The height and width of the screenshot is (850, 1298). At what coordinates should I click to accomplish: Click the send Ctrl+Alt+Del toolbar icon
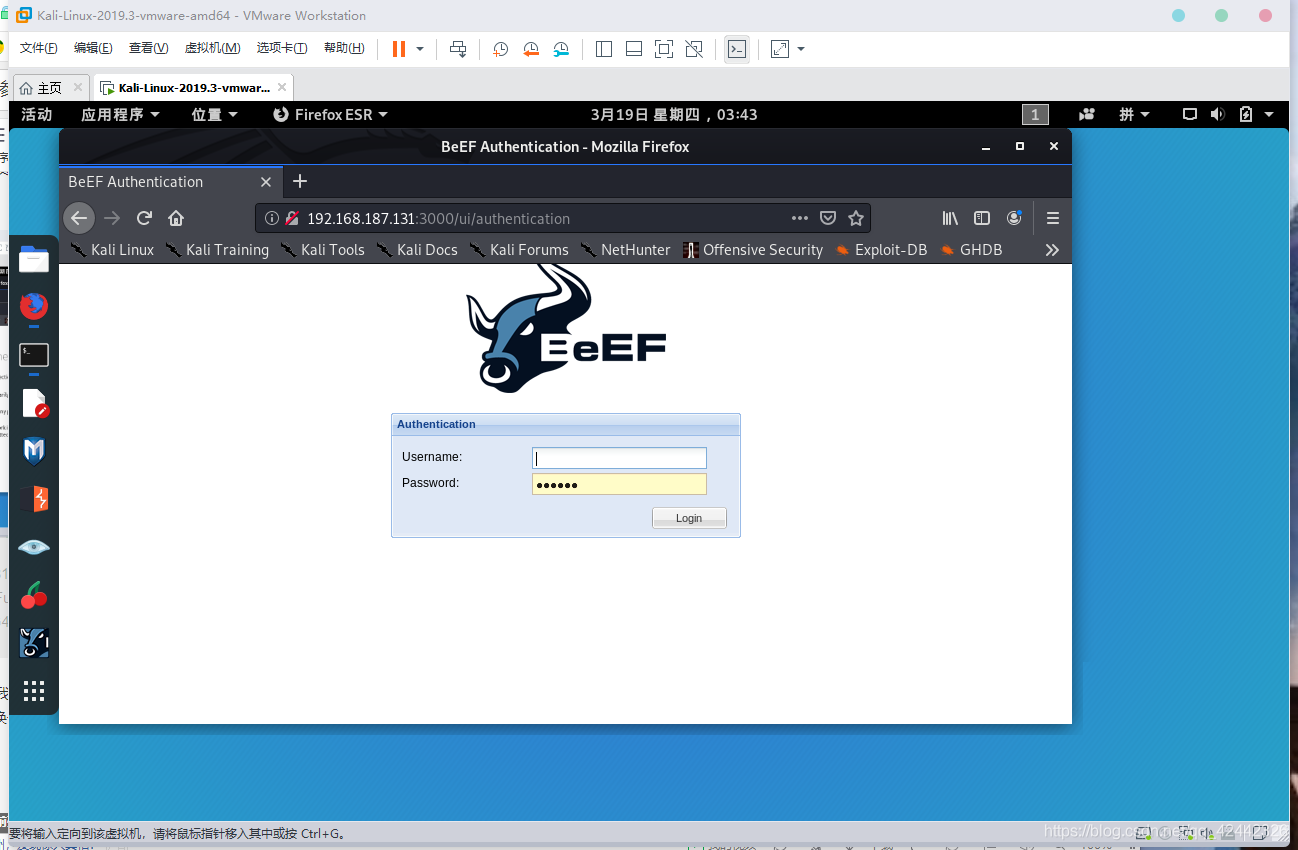(458, 49)
